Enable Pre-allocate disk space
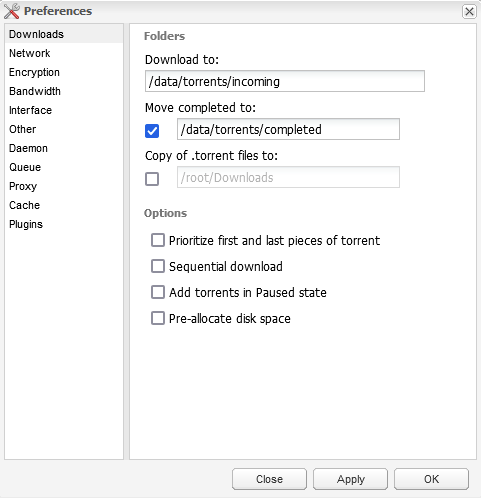The image size is (481, 498). tap(158, 318)
